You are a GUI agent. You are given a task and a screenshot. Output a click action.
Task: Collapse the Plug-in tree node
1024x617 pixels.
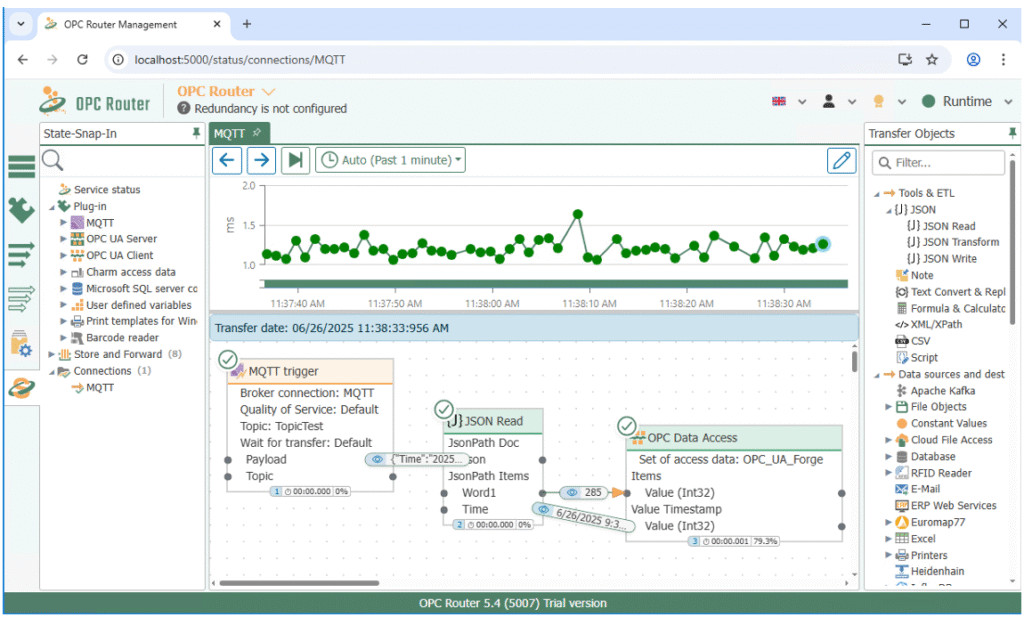click(x=52, y=207)
